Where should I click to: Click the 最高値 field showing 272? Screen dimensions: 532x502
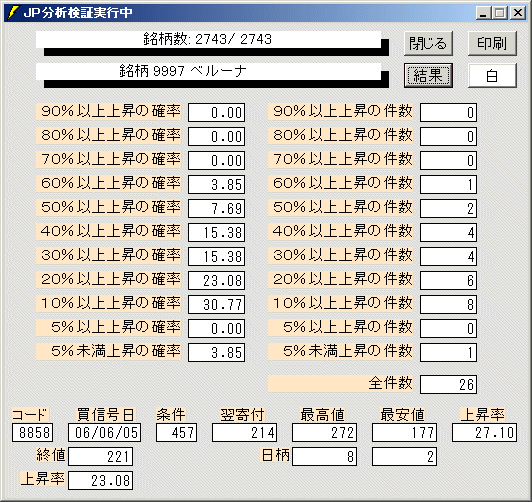pos(324,432)
